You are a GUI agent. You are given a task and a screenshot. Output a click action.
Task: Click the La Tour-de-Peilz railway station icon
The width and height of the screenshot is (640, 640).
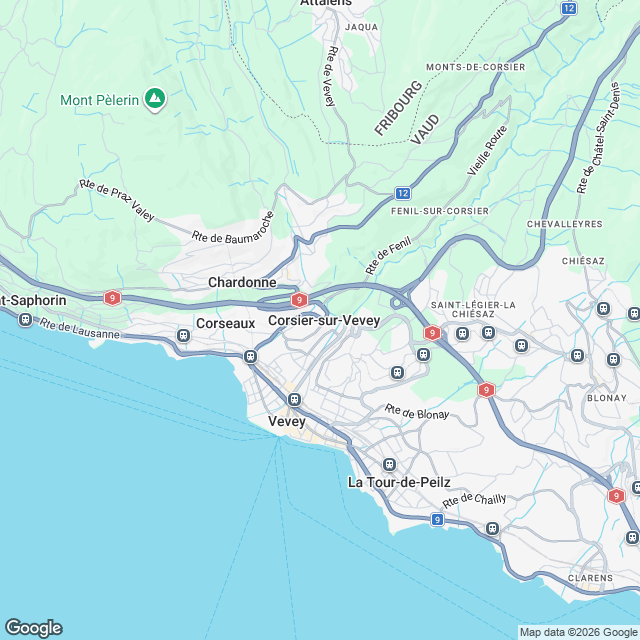[389, 464]
